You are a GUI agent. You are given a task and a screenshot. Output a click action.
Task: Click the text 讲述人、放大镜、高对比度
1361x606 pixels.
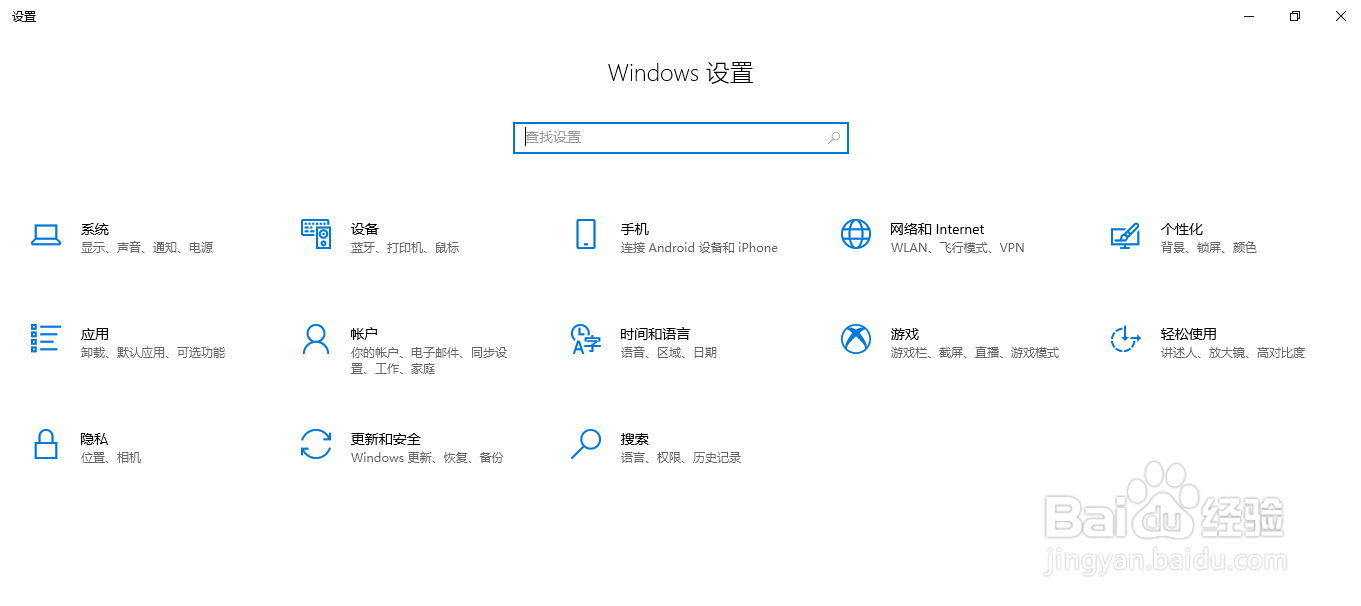1233,353
